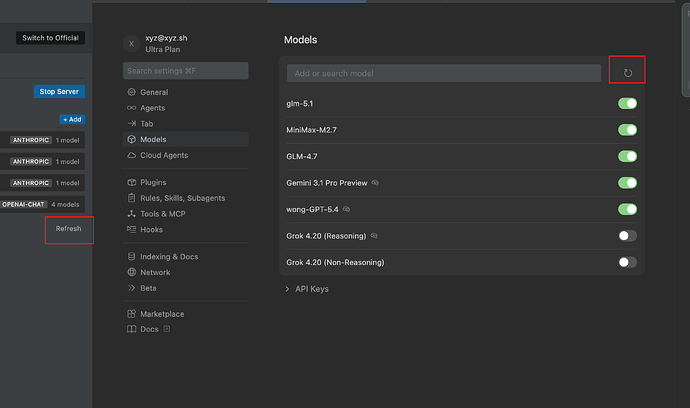Click the Agents infinity icon

tap(131, 108)
